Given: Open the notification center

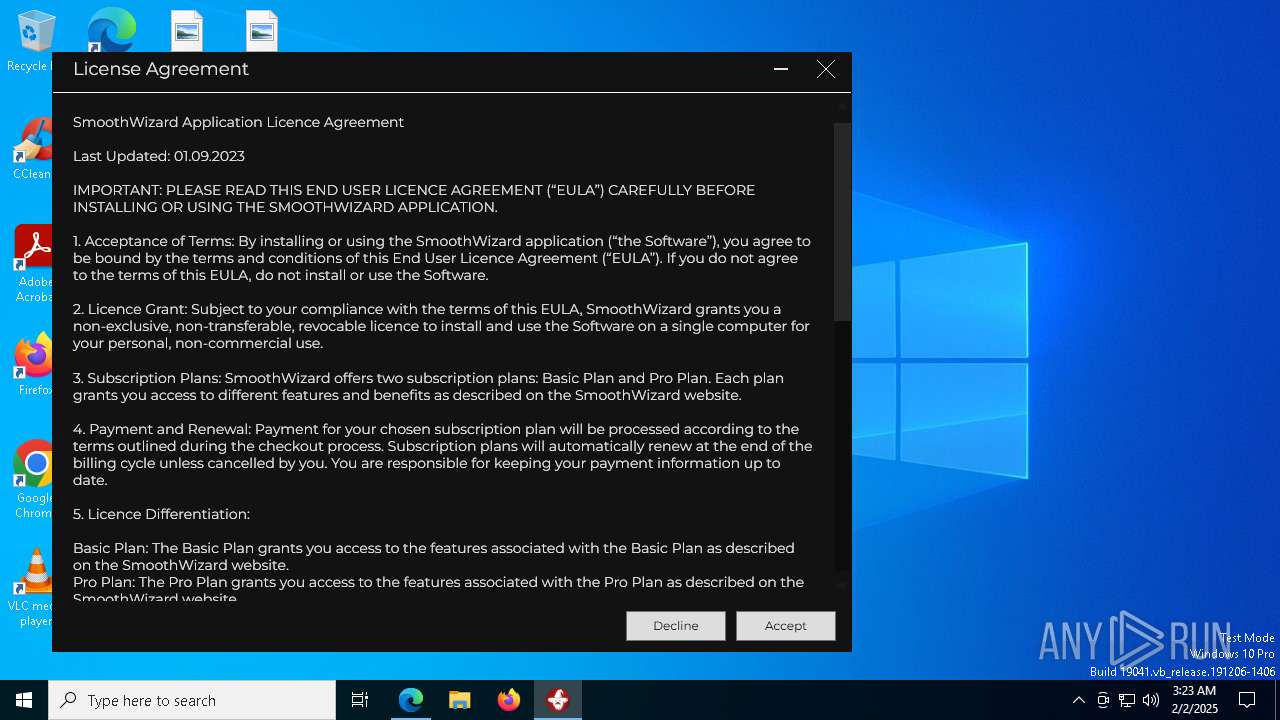Looking at the screenshot, I should pyautogui.click(x=1247, y=700).
